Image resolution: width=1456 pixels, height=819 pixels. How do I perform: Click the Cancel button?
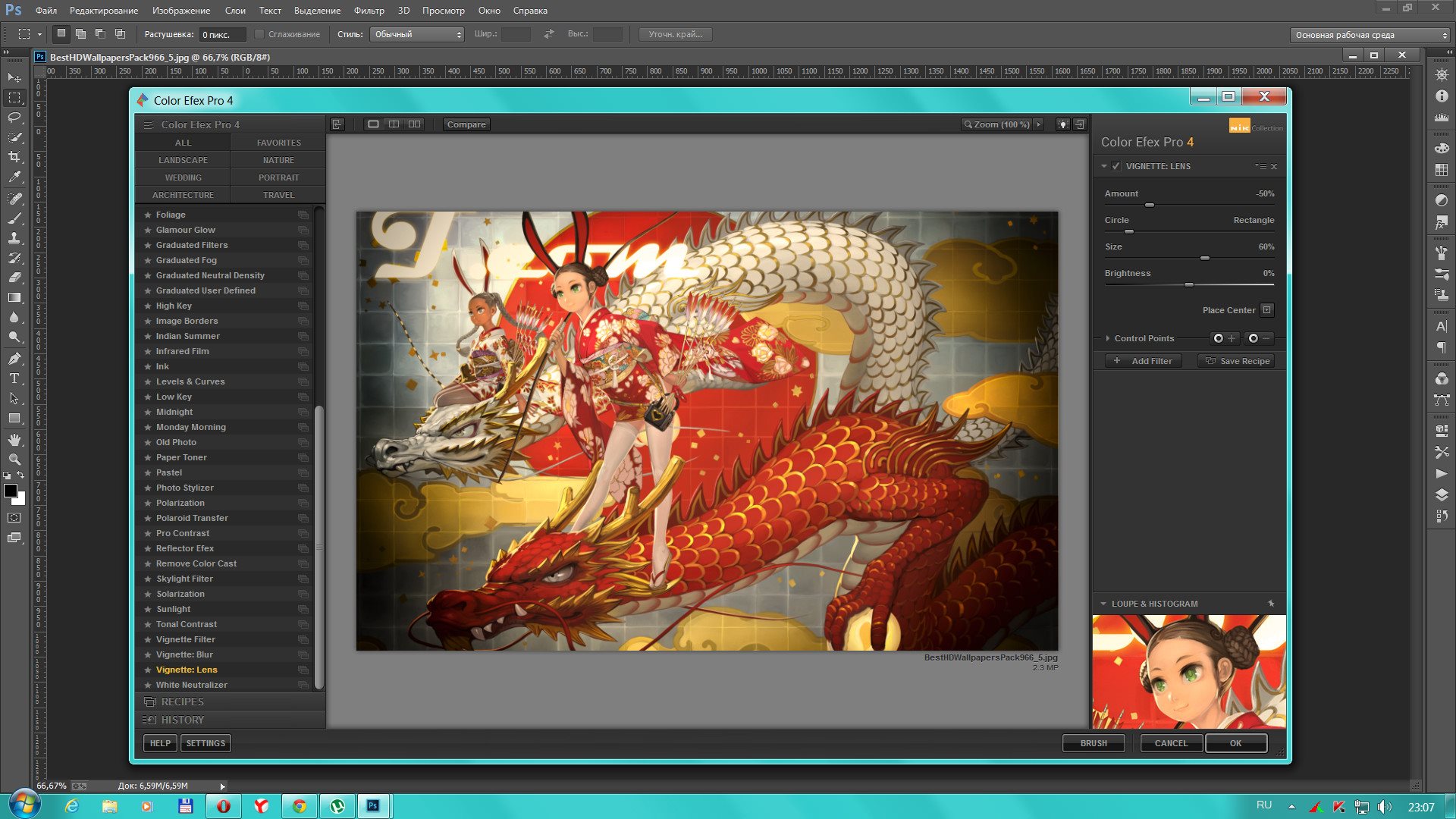point(1171,743)
